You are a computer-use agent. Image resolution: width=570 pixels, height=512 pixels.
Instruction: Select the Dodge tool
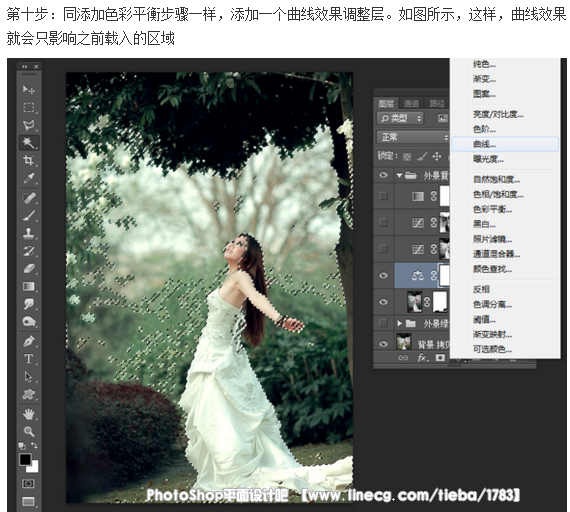[28, 322]
